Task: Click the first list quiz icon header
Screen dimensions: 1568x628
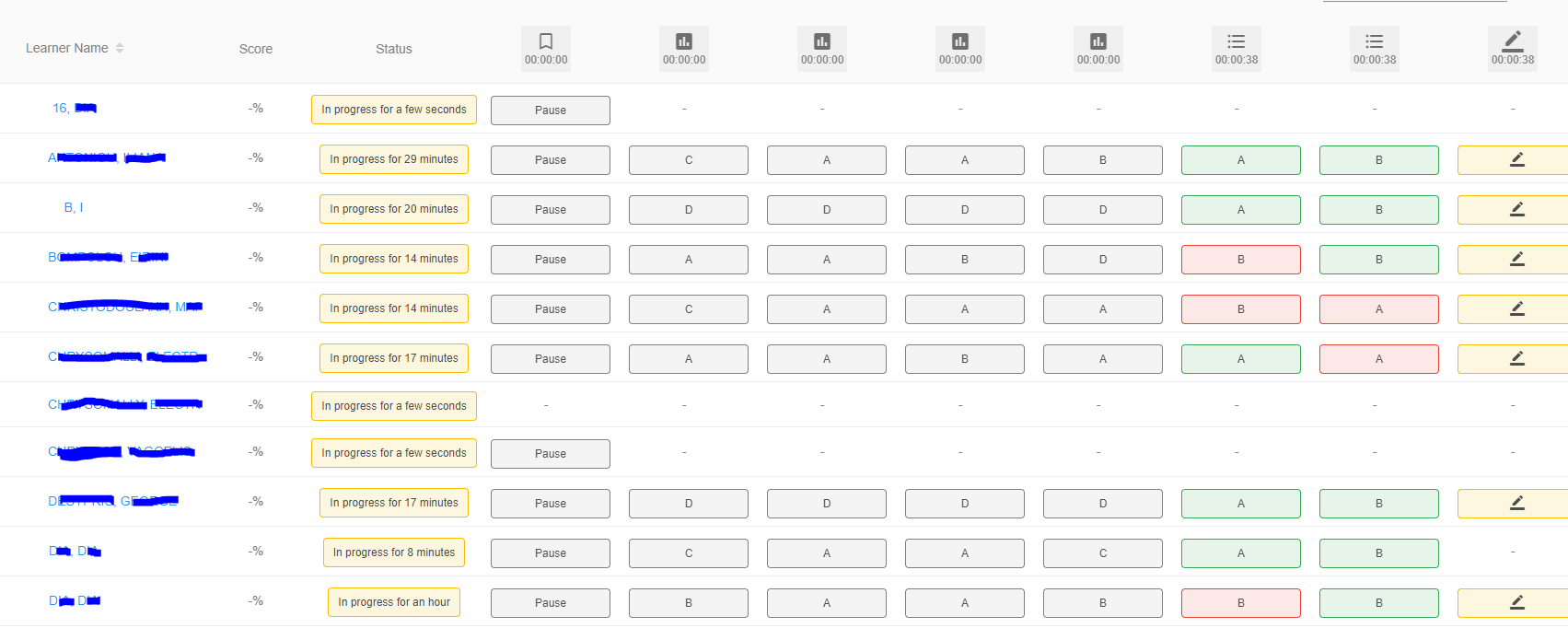Action: tap(1237, 49)
